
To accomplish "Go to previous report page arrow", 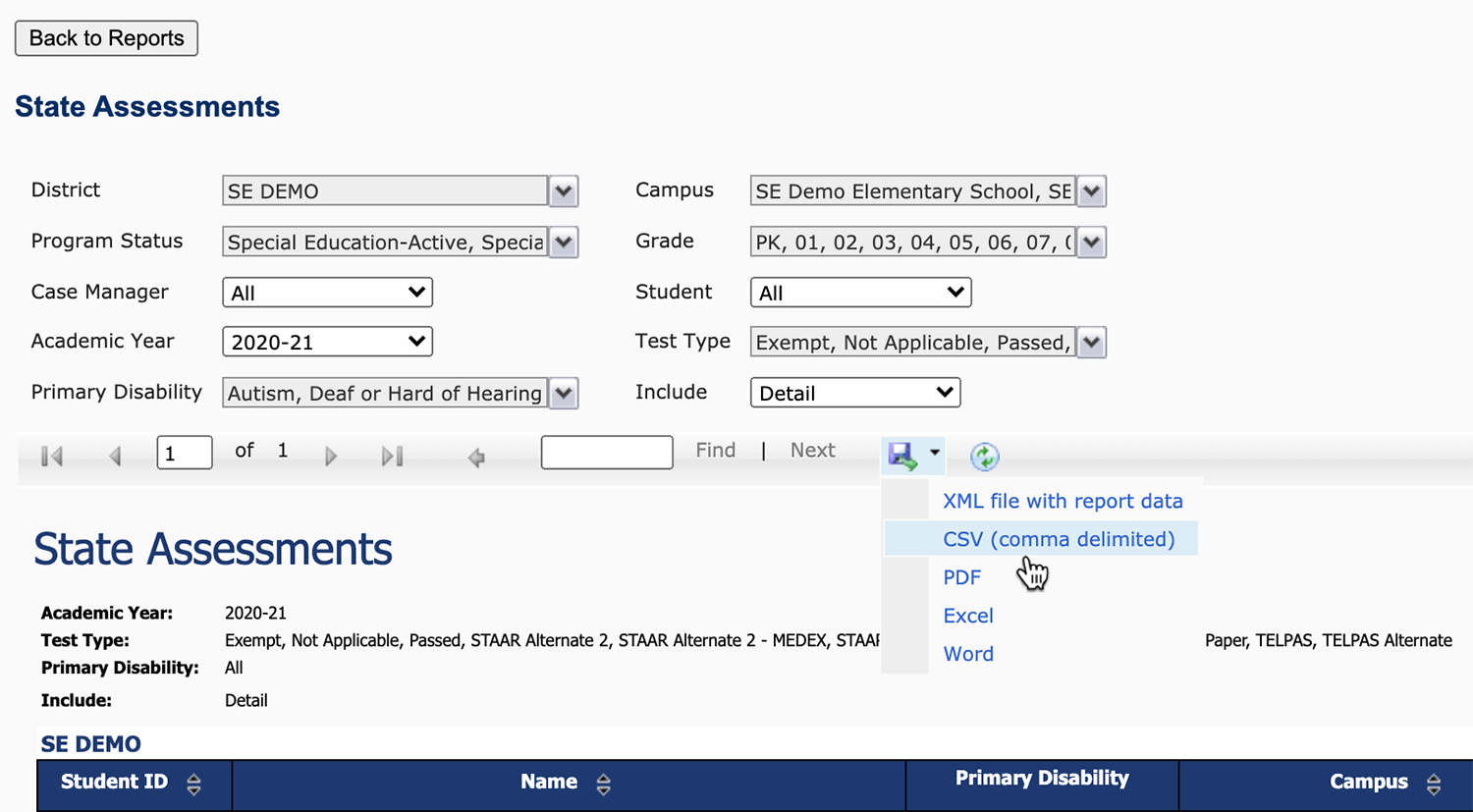I will [x=115, y=457].
